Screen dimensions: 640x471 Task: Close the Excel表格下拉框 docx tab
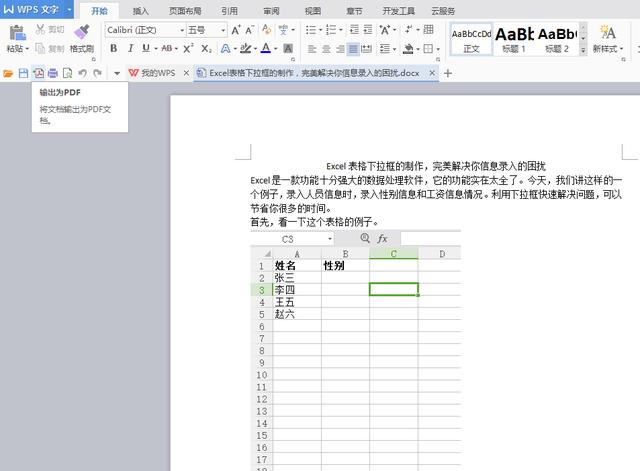pyautogui.click(x=432, y=73)
